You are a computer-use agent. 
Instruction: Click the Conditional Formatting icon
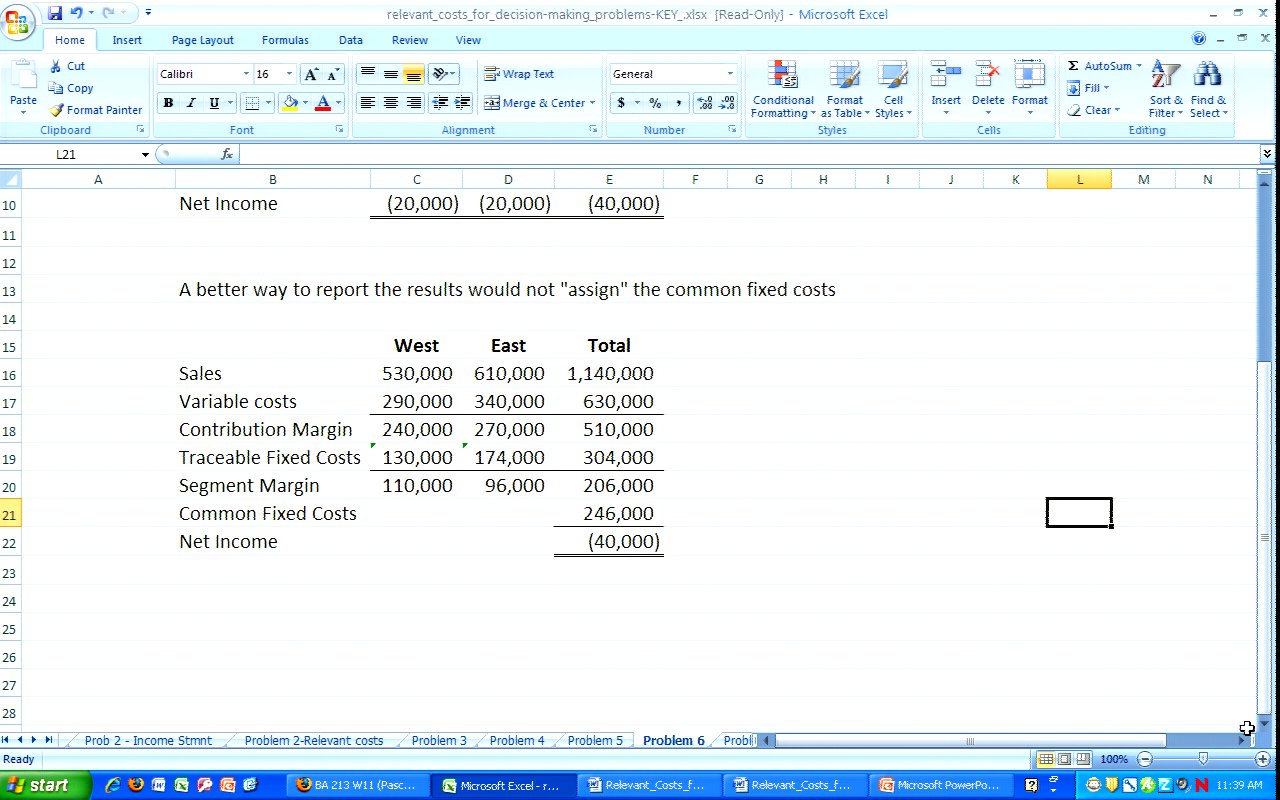pyautogui.click(x=782, y=76)
